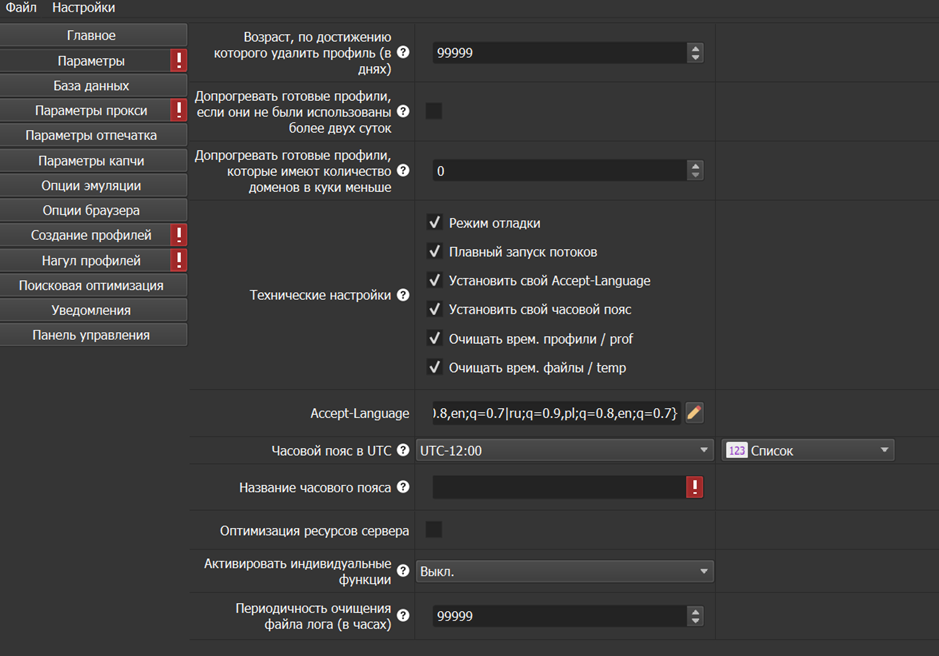
Task: Enable Оптимизация ресурсов сервера checkbox
Action: pyautogui.click(x=434, y=530)
